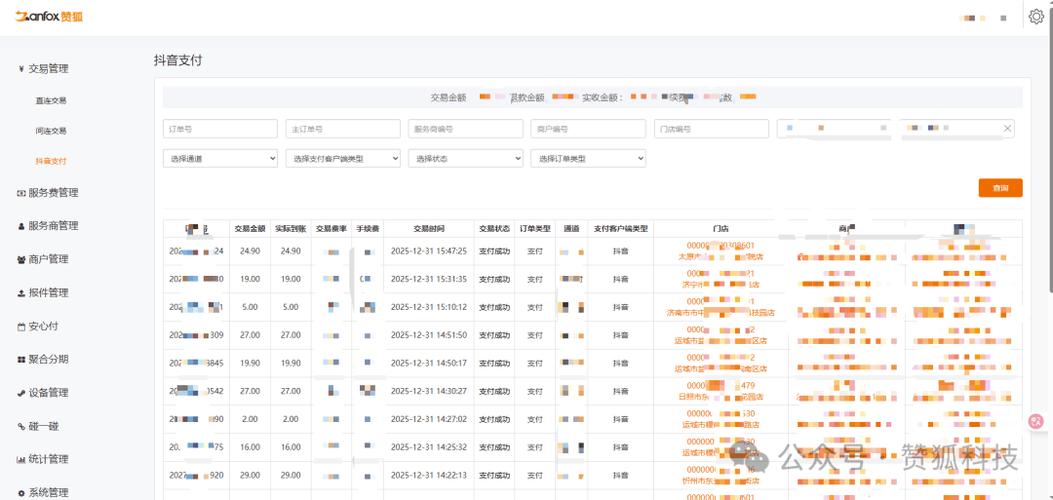This screenshot has height=500, width=1053.
Task: Focus the 主订单号 input field
Action: 343,129
